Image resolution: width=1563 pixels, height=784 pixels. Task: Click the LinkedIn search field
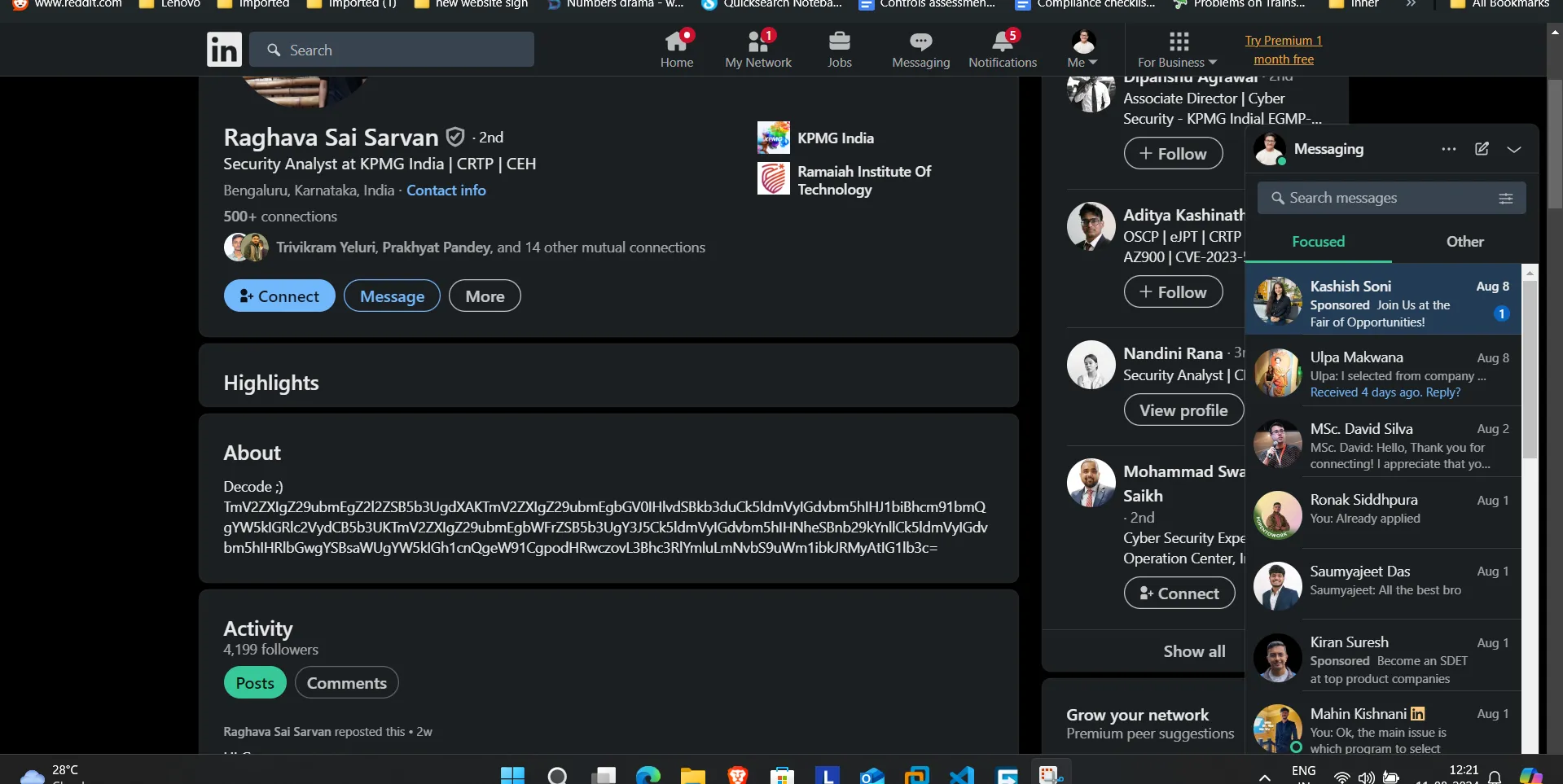[x=393, y=50]
